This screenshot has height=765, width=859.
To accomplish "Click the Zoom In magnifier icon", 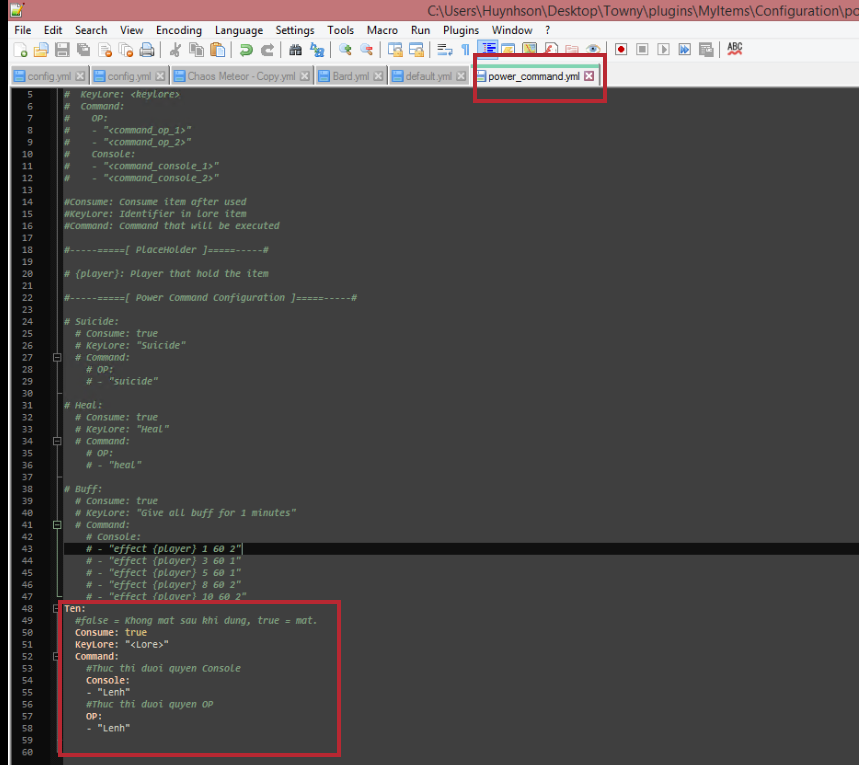I will [345, 49].
